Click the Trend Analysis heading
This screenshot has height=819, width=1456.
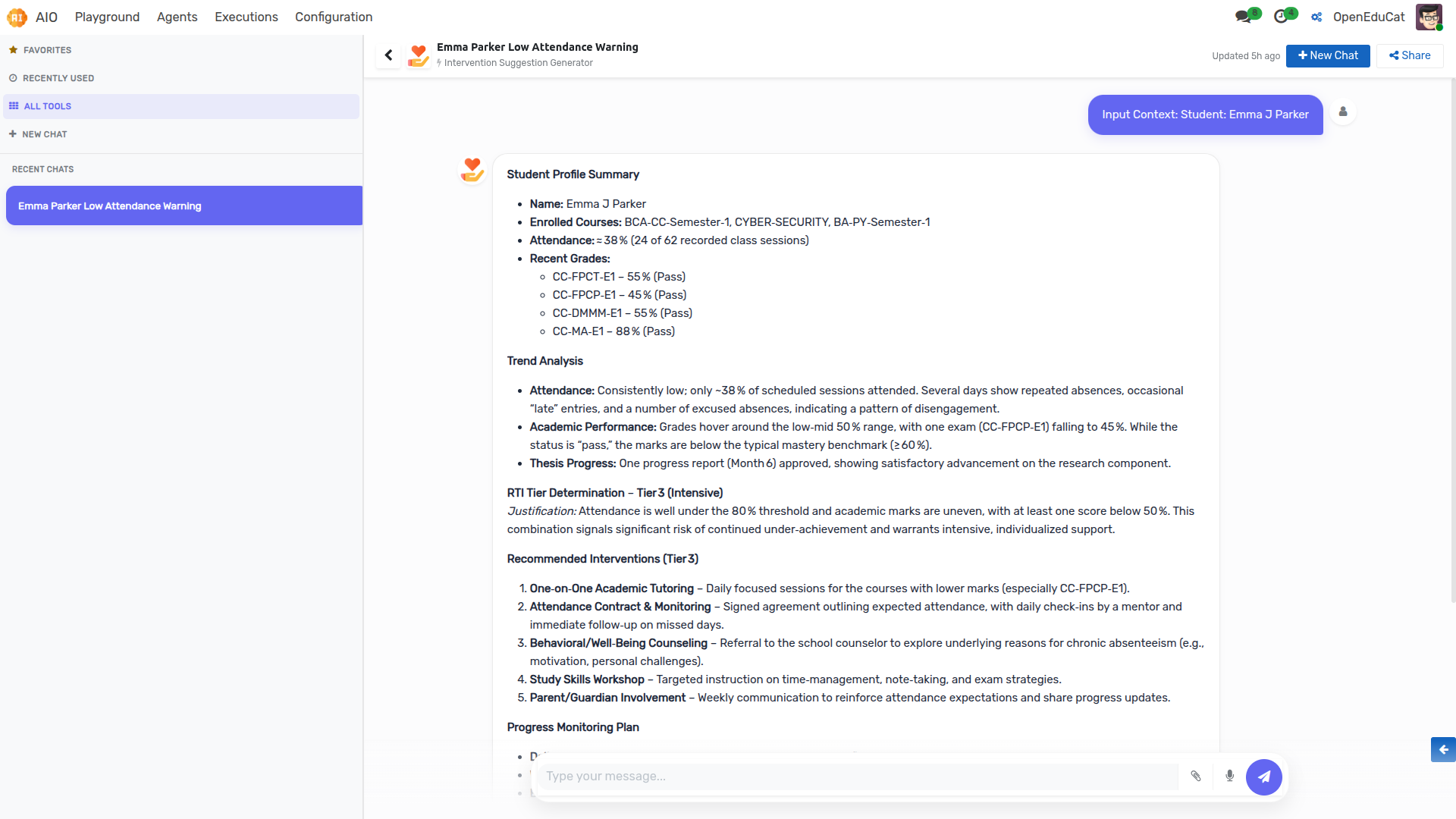(x=545, y=361)
